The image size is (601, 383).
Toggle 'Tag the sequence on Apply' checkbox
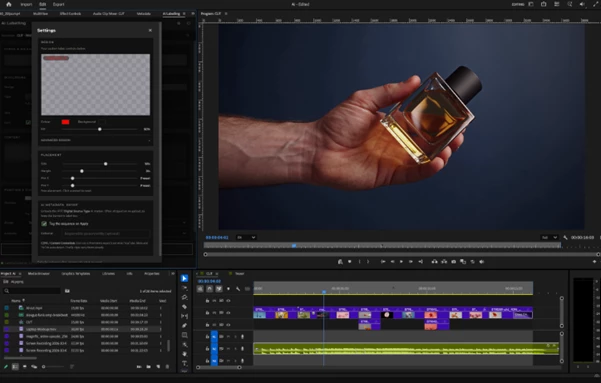coord(44,224)
